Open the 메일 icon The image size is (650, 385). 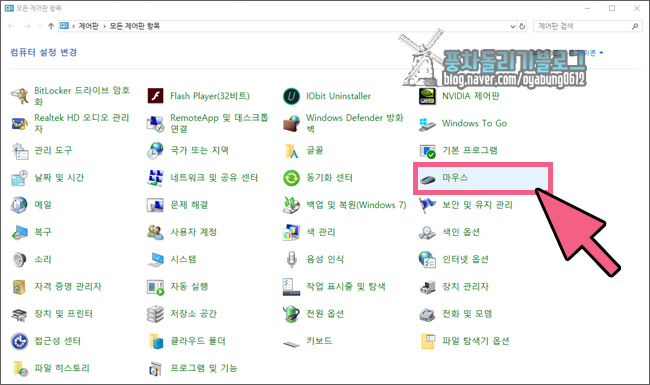point(19,205)
